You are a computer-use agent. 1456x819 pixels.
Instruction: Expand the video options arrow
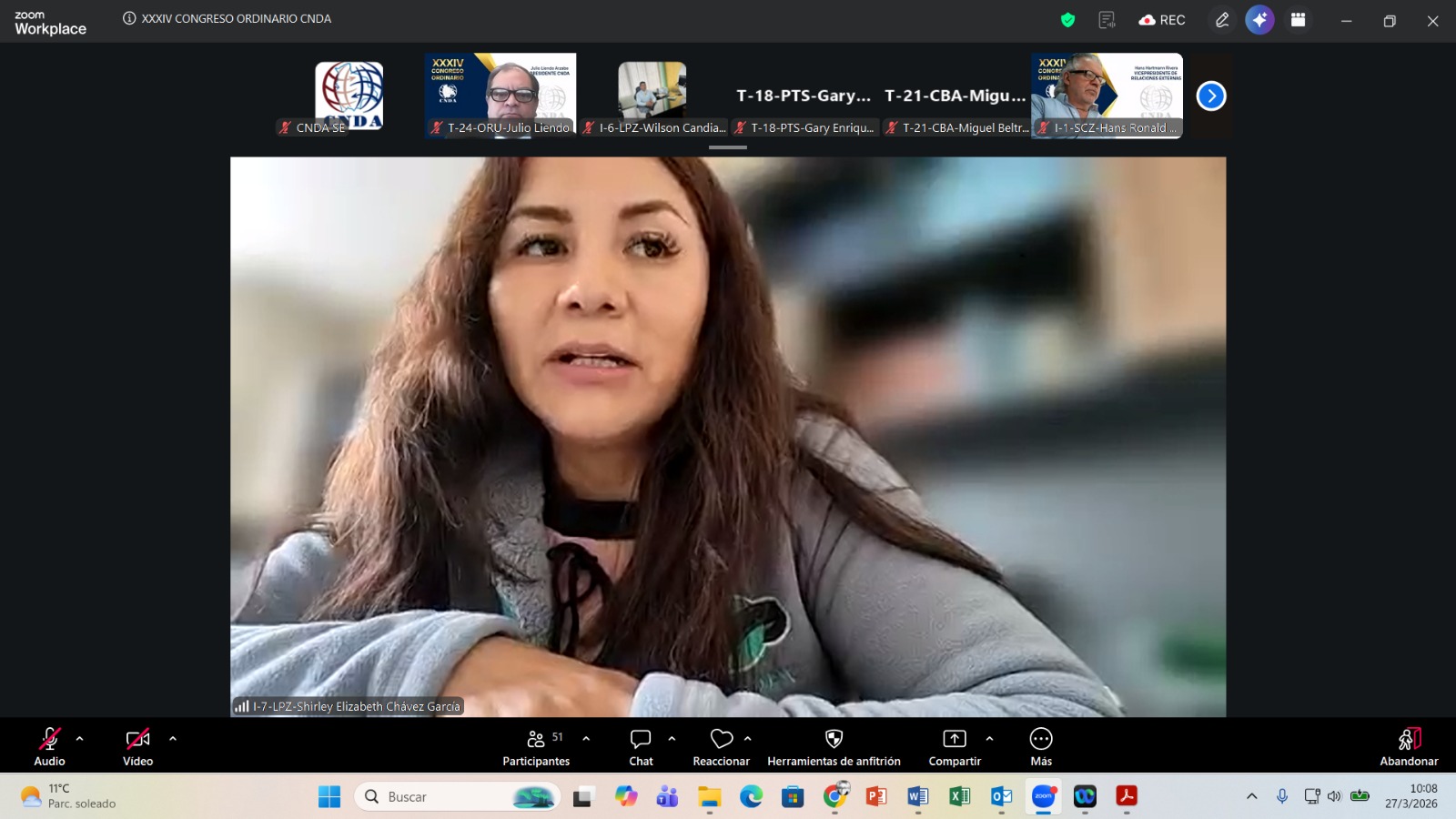pyautogui.click(x=173, y=739)
